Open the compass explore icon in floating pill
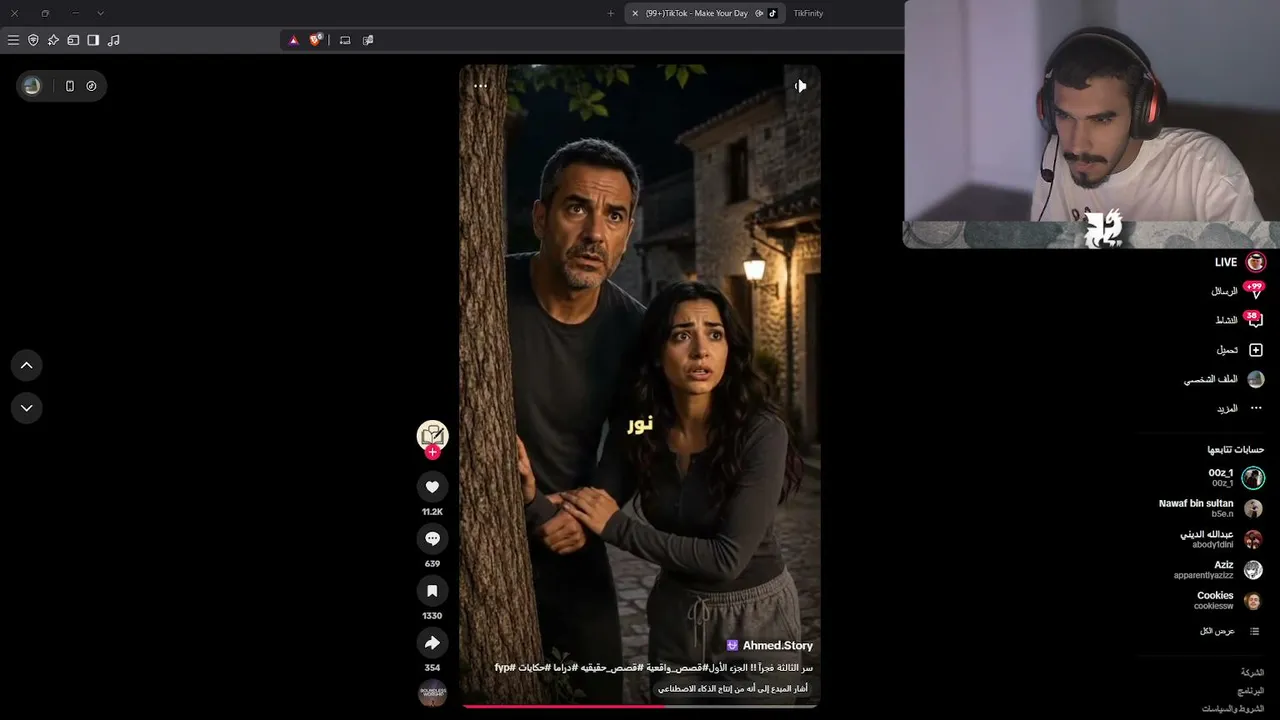This screenshot has width=1280, height=720. coord(91,86)
